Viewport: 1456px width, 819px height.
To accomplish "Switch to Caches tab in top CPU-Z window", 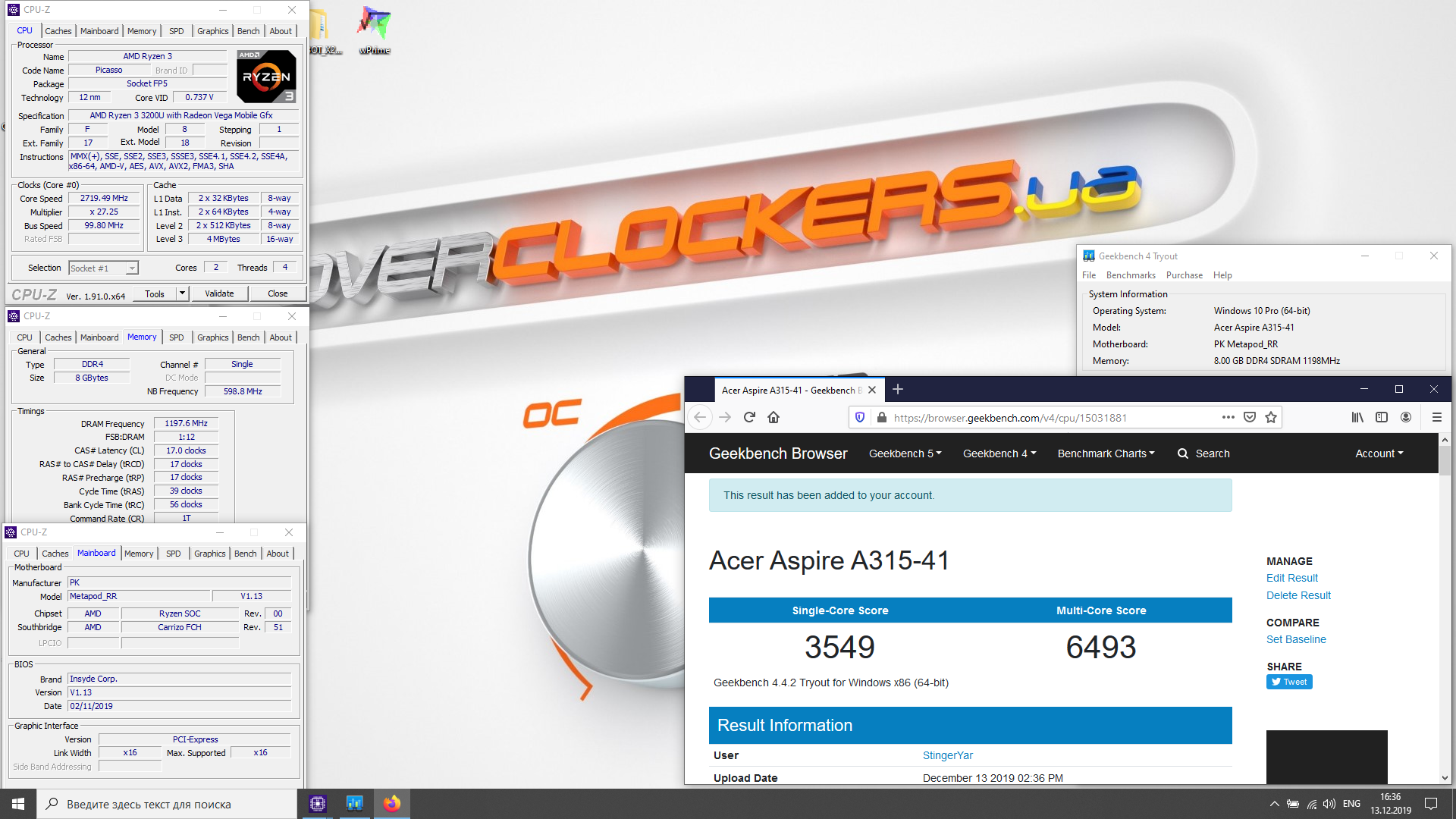I will (58, 31).
